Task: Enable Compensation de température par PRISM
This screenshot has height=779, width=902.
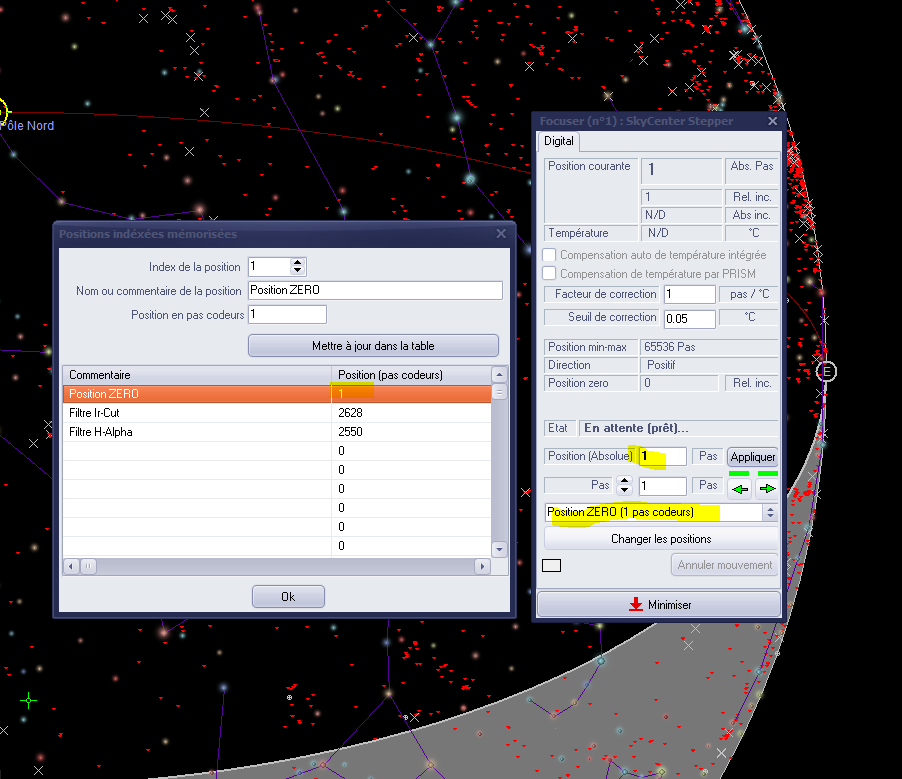Action: click(549, 273)
